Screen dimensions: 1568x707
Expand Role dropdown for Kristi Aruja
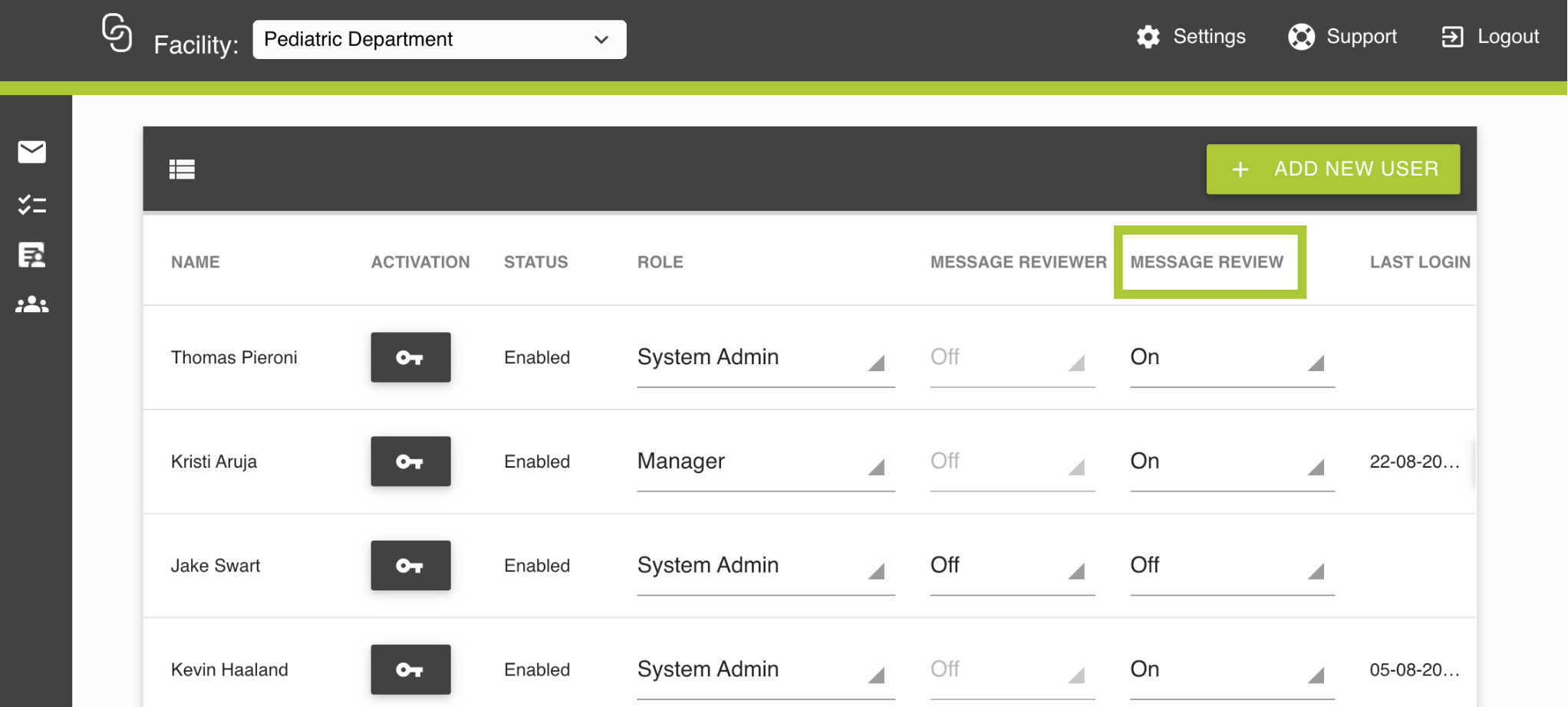pyautogui.click(x=765, y=462)
